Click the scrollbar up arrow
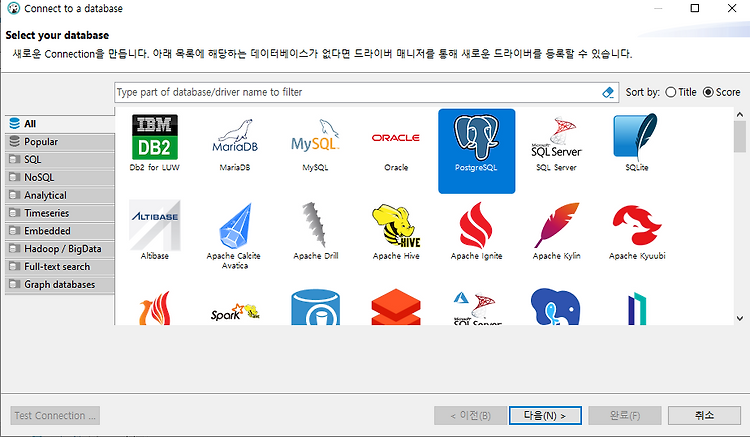The width and height of the screenshot is (750, 437). point(739,115)
